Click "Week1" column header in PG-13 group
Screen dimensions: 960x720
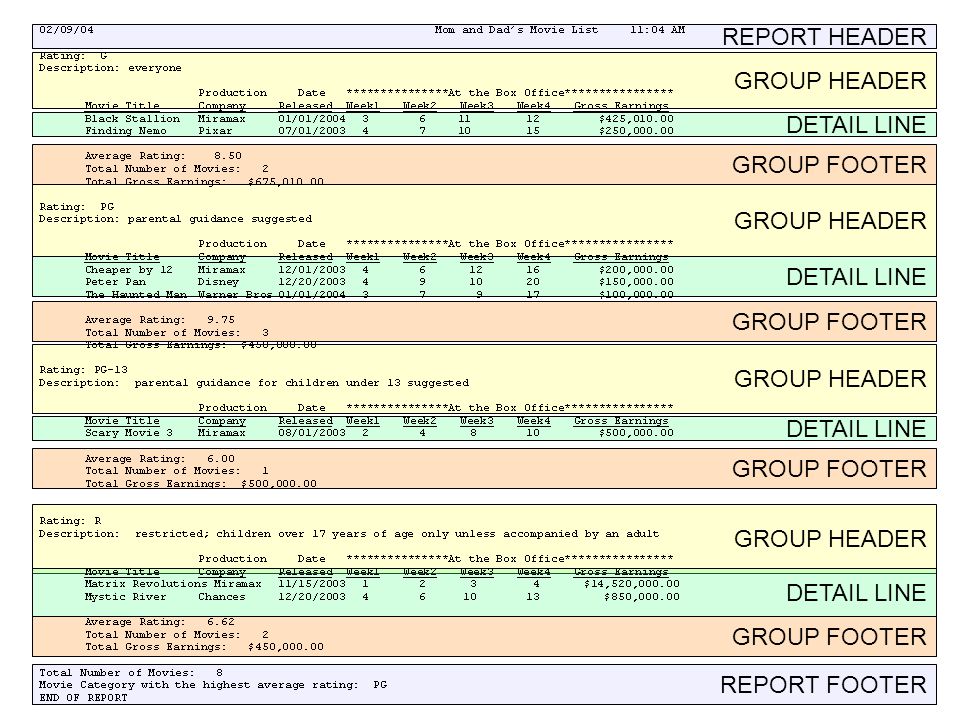pyautogui.click(x=362, y=421)
